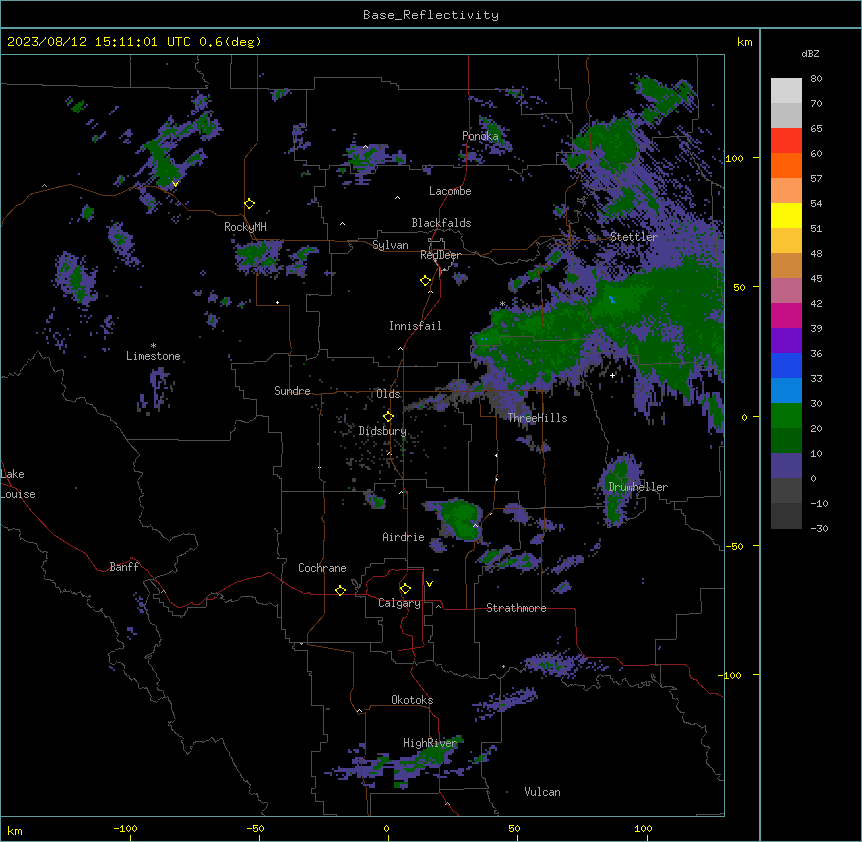862x842 pixels.
Task: Click the asterisk symbol above Limestone
Action: click(153, 346)
